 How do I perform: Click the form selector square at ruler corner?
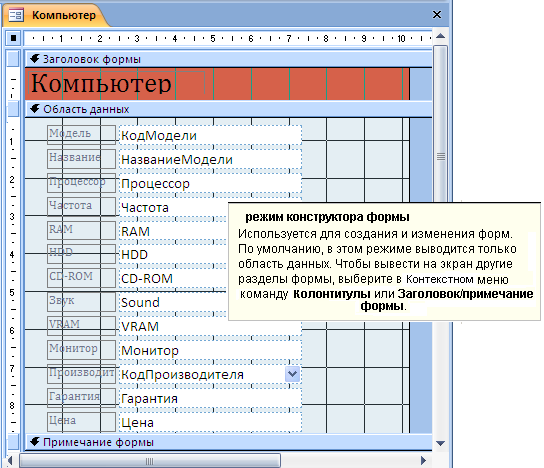[x=13, y=38]
